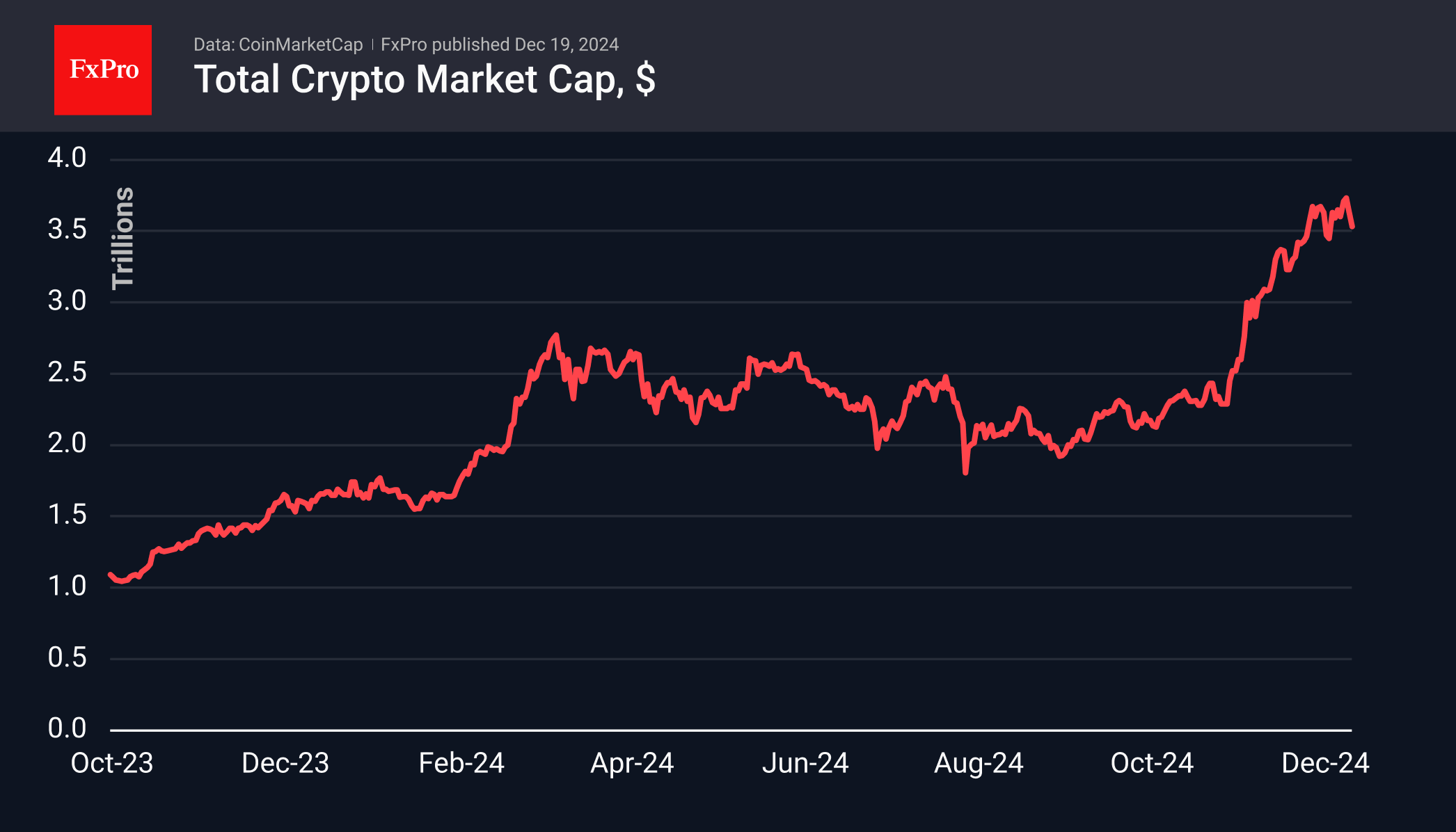
Task: Click the 3.5 y-axis value
Action: click(67, 230)
